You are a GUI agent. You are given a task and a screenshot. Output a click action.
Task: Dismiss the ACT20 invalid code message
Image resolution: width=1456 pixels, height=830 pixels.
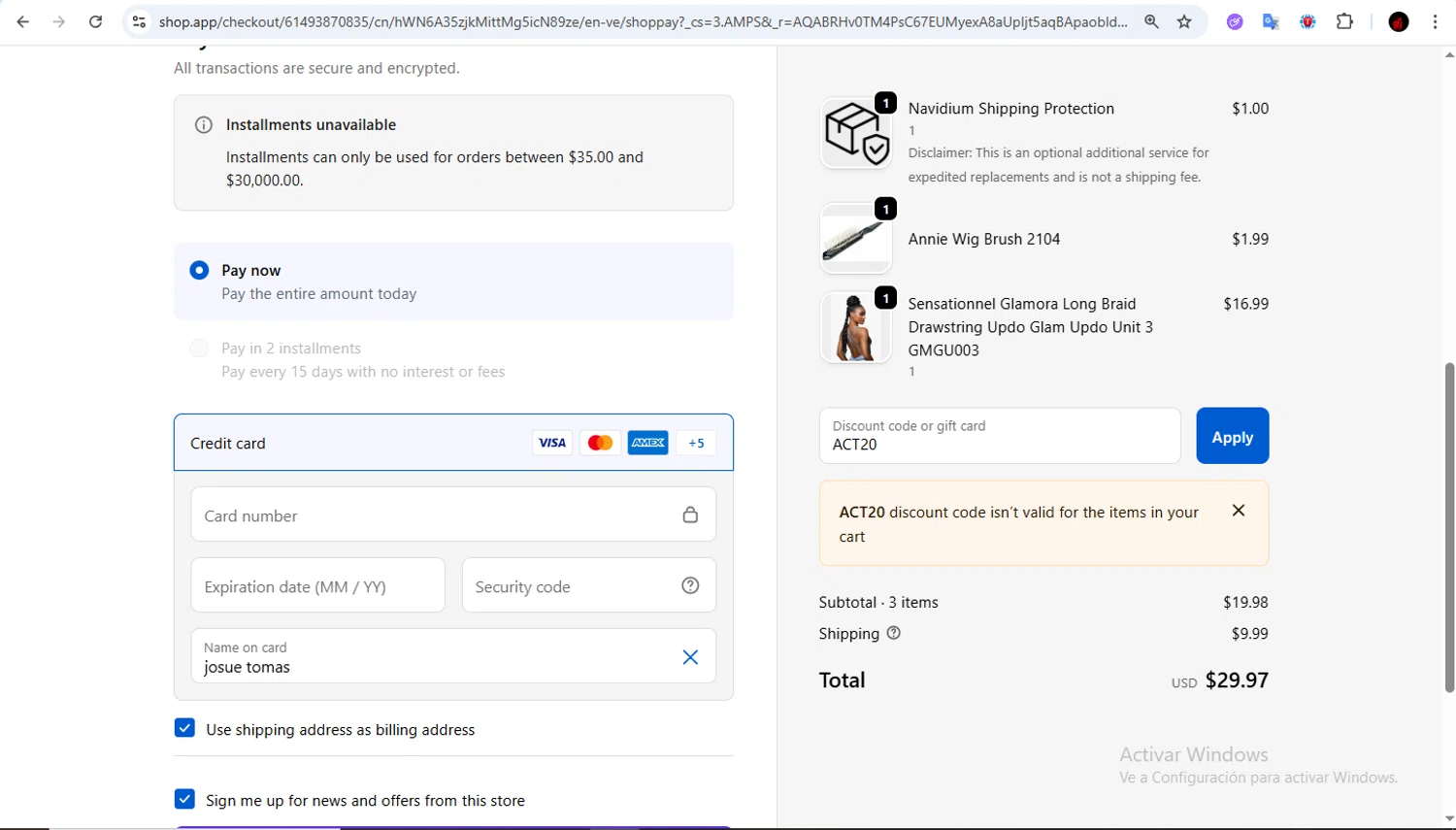(x=1239, y=511)
